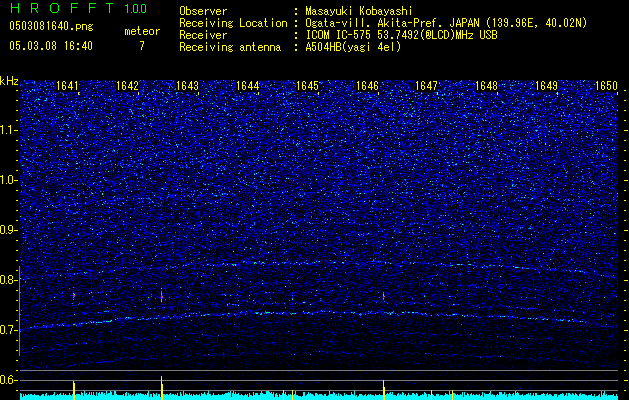Viewport: 629px width, 400px height.
Task: Select the 1647 time label
Action: click(427, 86)
